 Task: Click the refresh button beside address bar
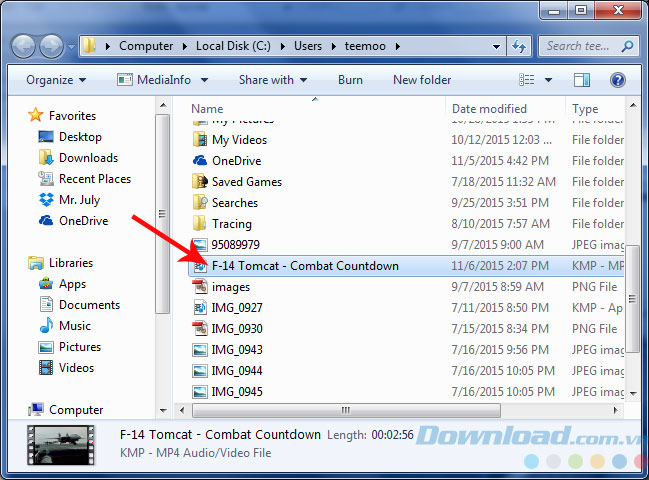(x=519, y=46)
